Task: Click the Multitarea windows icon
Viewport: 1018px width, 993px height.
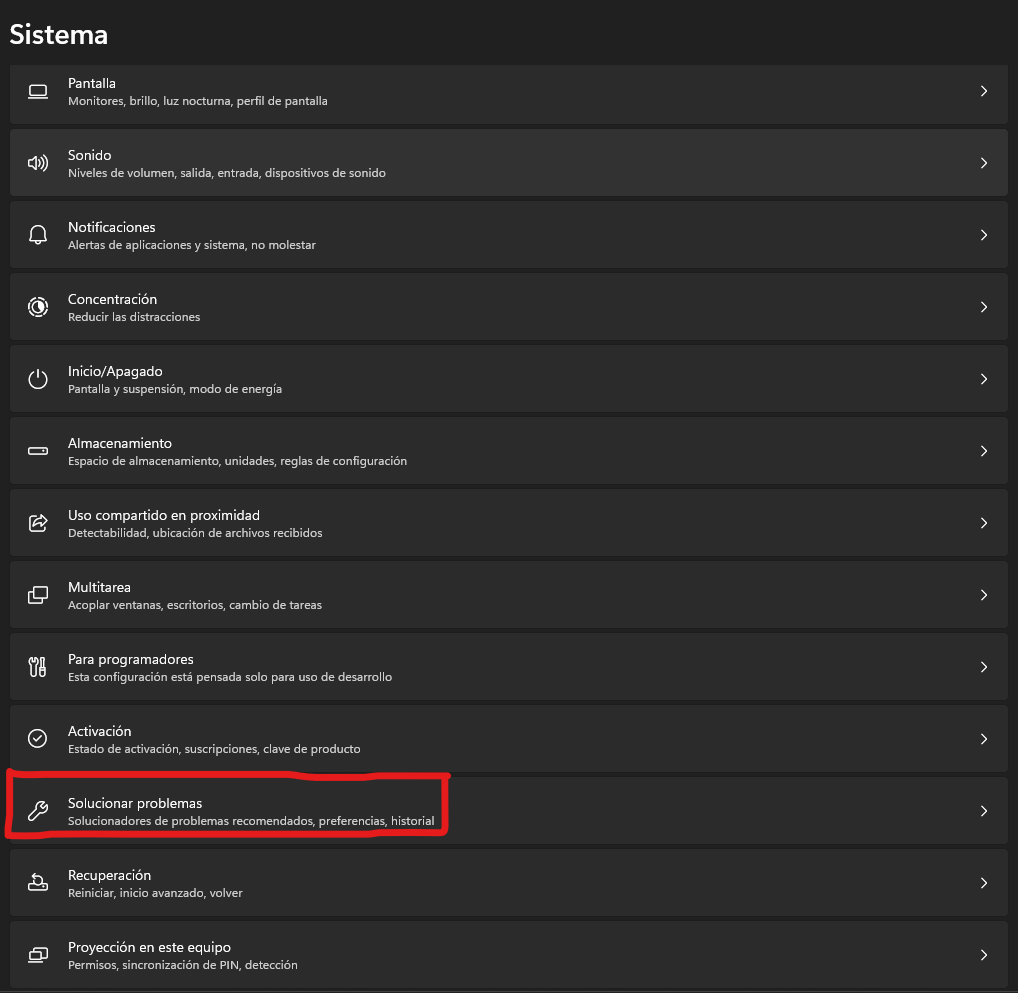Action: 38,595
